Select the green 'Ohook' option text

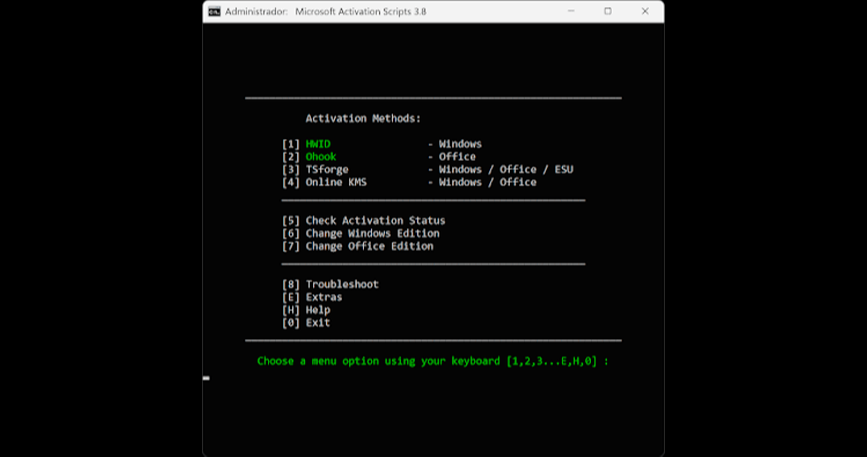click(321, 157)
